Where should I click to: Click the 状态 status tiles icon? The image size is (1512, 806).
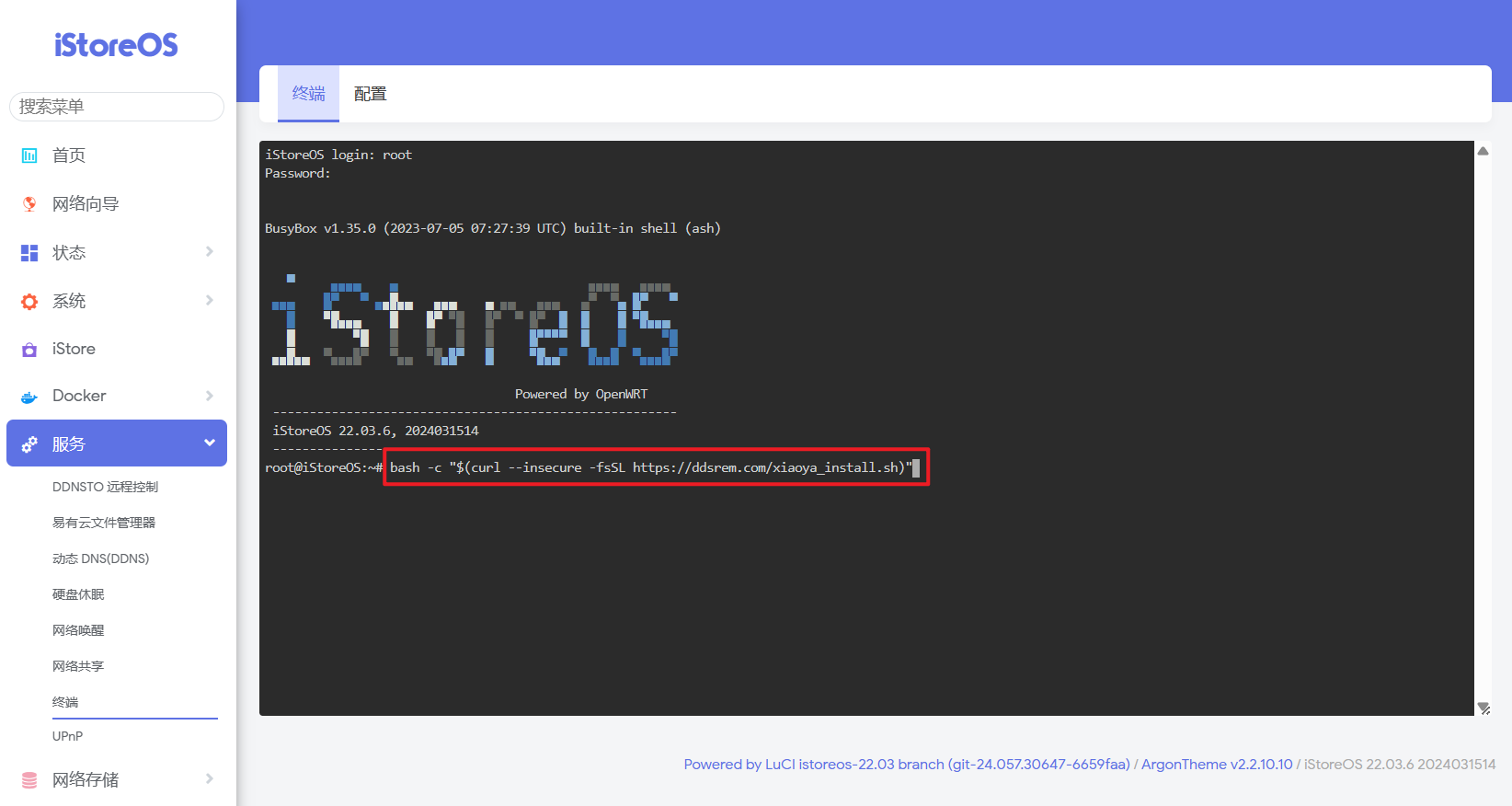pyautogui.click(x=29, y=253)
